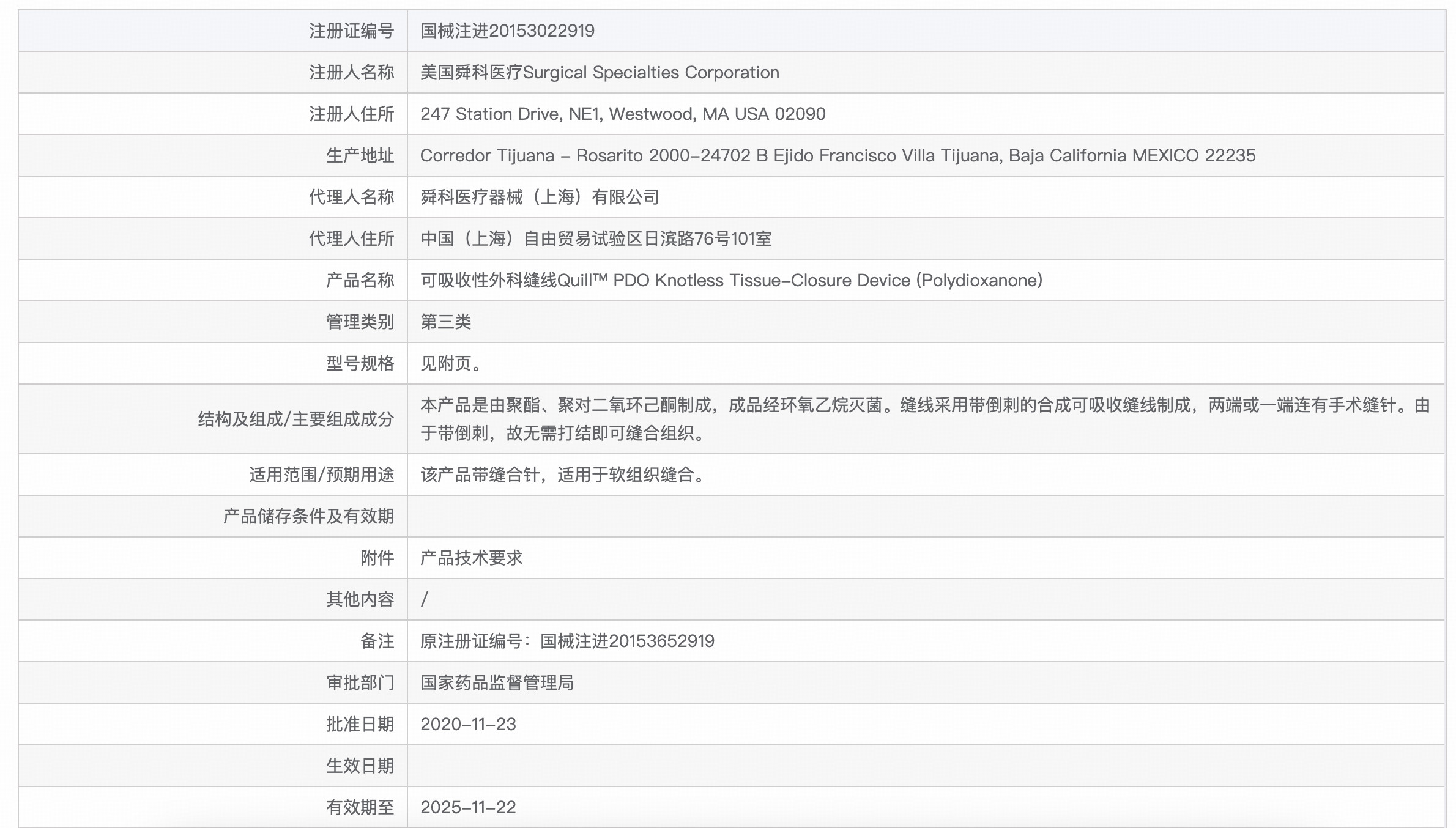Click approval department 国家药品监督管理局
Viewport: 1456px width, 828px height.
click(x=497, y=682)
